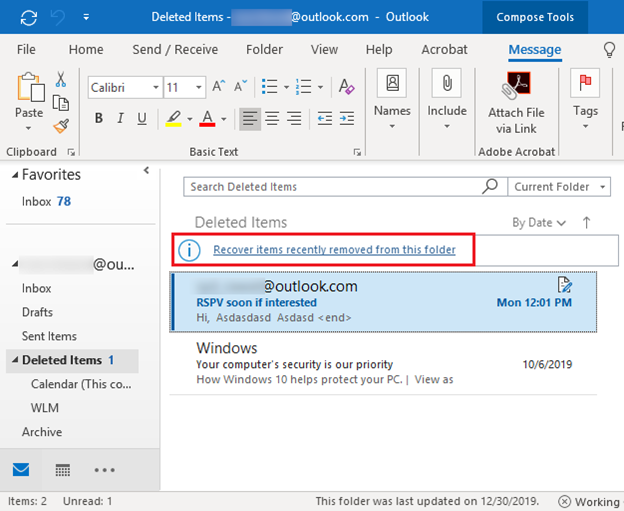Open the File menu tab
Image resolution: width=624 pixels, height=511 pixels.
[x=26, y=49]
